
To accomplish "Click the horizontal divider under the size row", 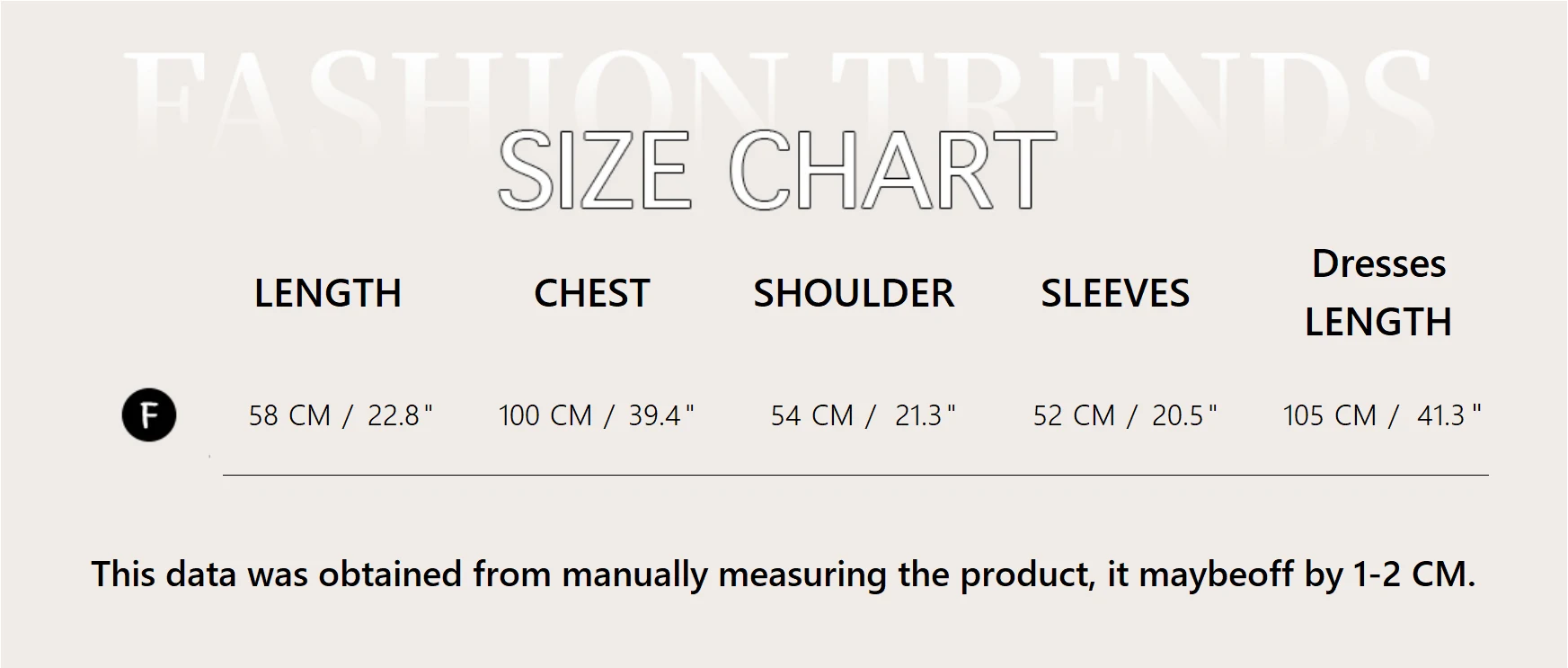I will (855, 475).
